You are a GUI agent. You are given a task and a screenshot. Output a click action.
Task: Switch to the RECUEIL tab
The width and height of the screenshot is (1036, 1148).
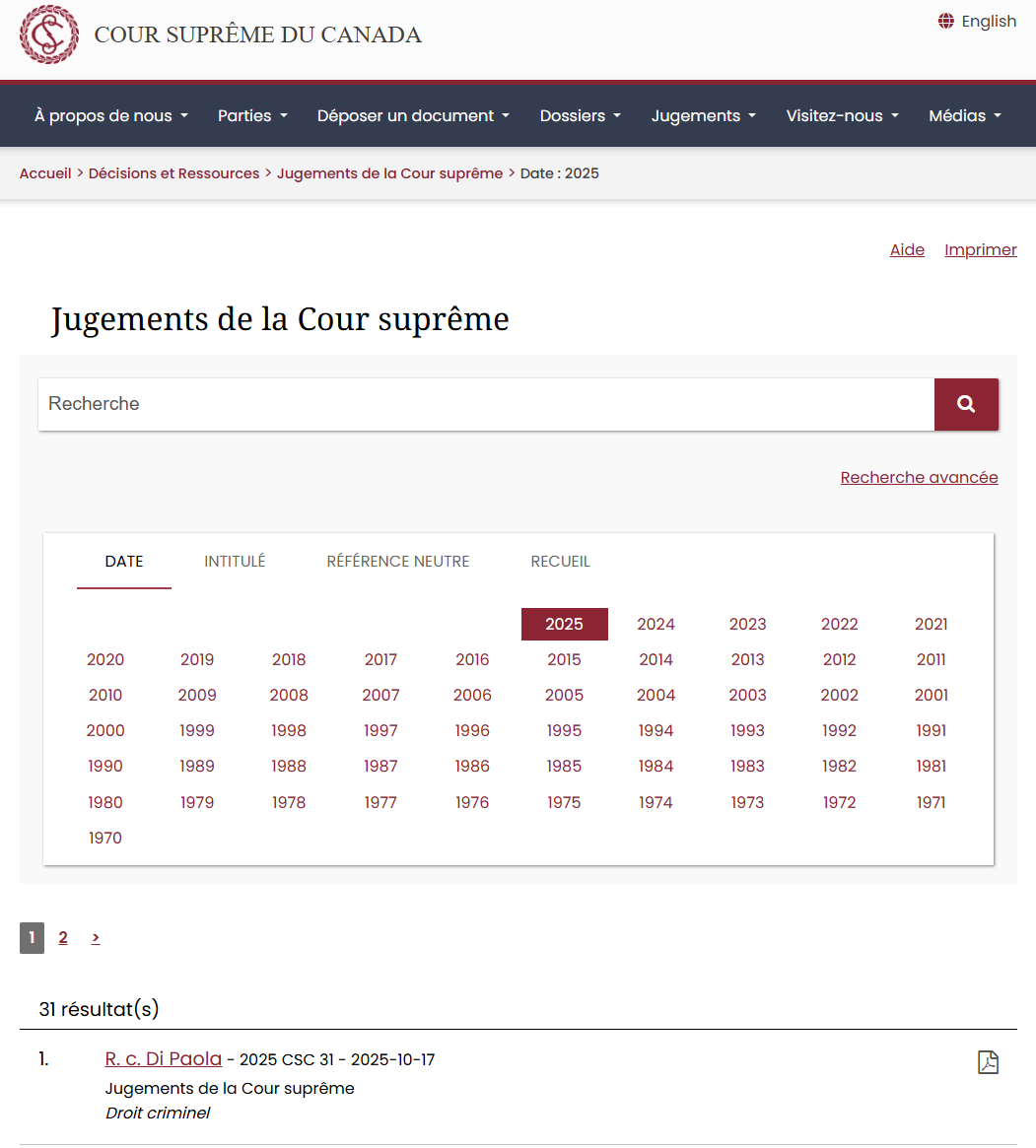pos(560,561)
